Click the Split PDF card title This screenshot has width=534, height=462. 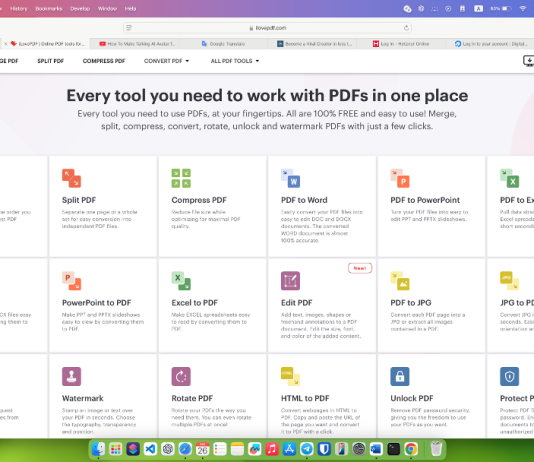[79, 200]
